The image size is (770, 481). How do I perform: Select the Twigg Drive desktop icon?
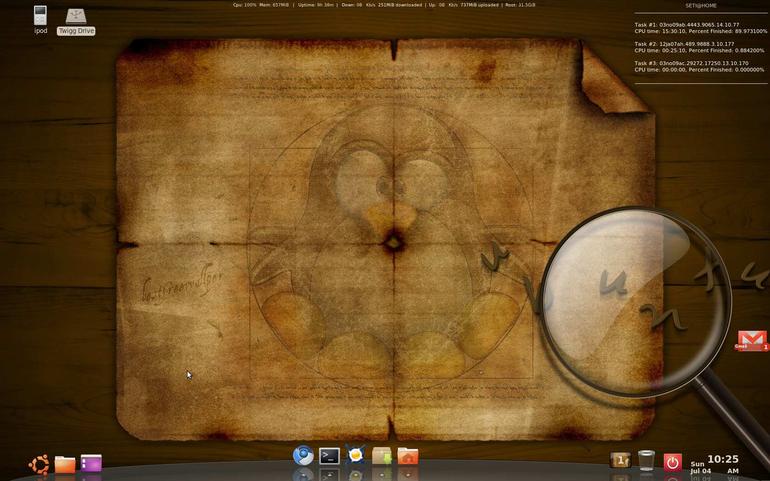tap(76, 22)
